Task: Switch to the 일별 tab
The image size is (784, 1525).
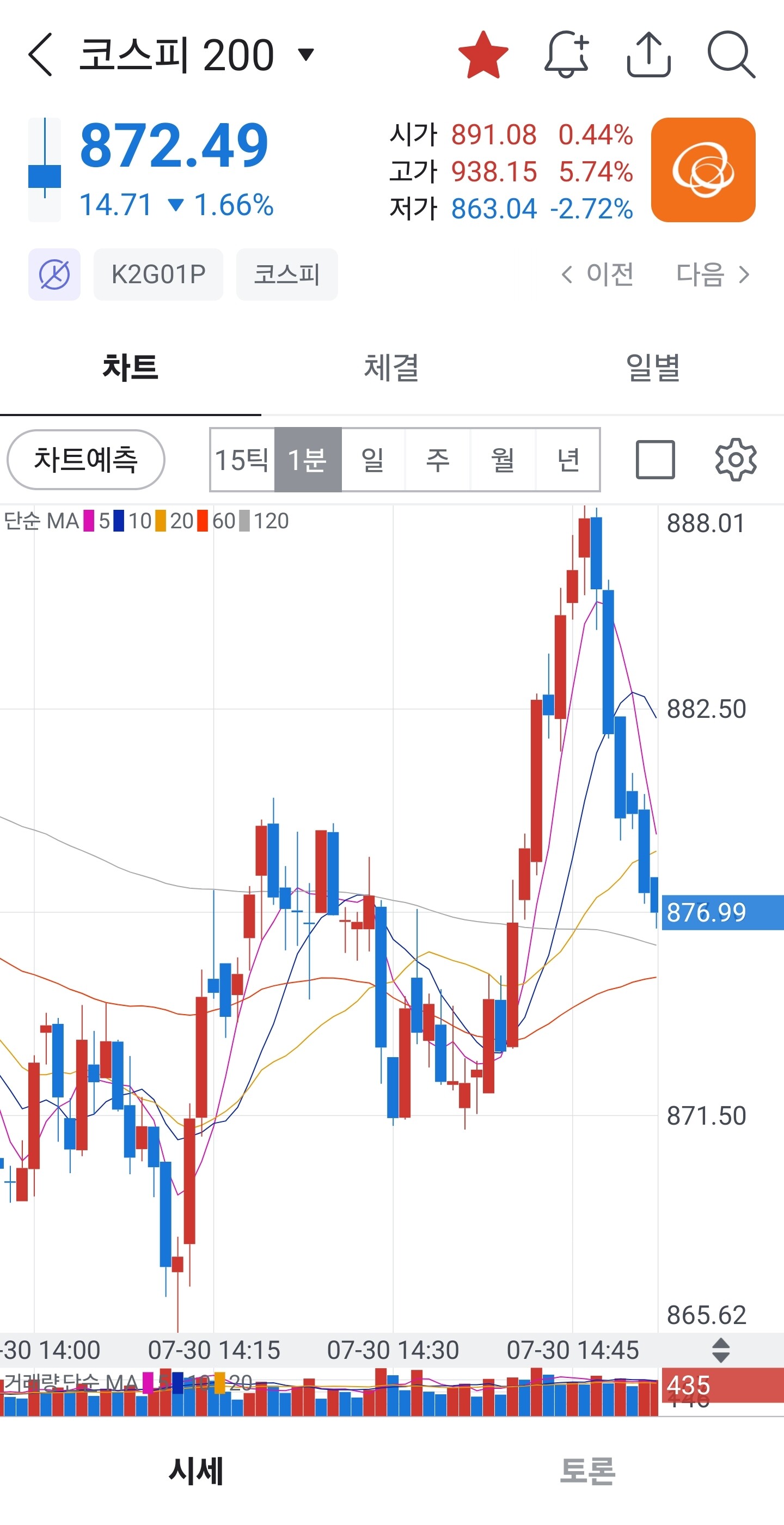Action: point(653,367)
